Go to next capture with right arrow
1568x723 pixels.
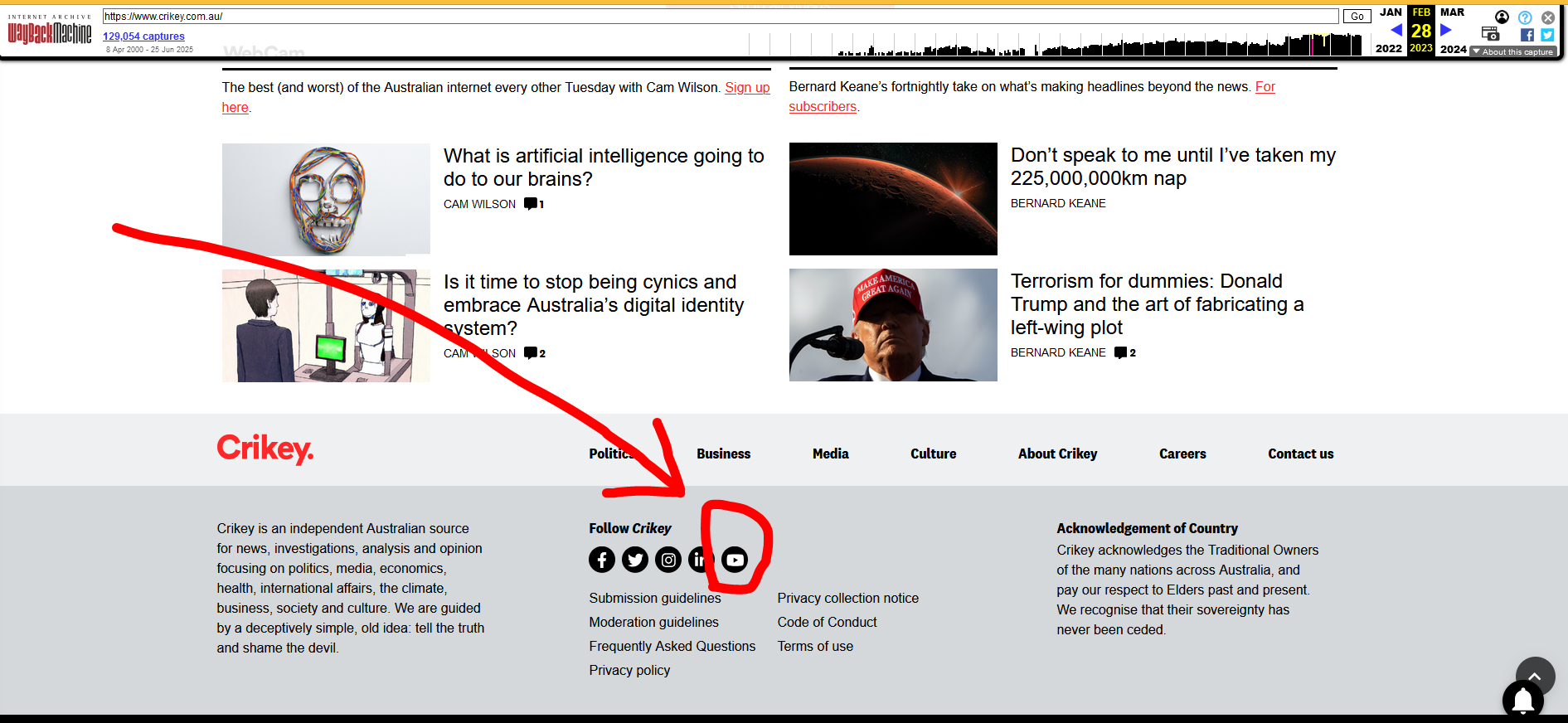[x=1446, y=31]
